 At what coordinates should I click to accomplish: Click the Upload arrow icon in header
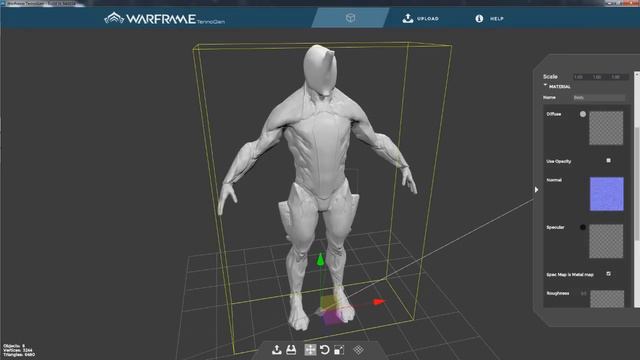point(407,18)
